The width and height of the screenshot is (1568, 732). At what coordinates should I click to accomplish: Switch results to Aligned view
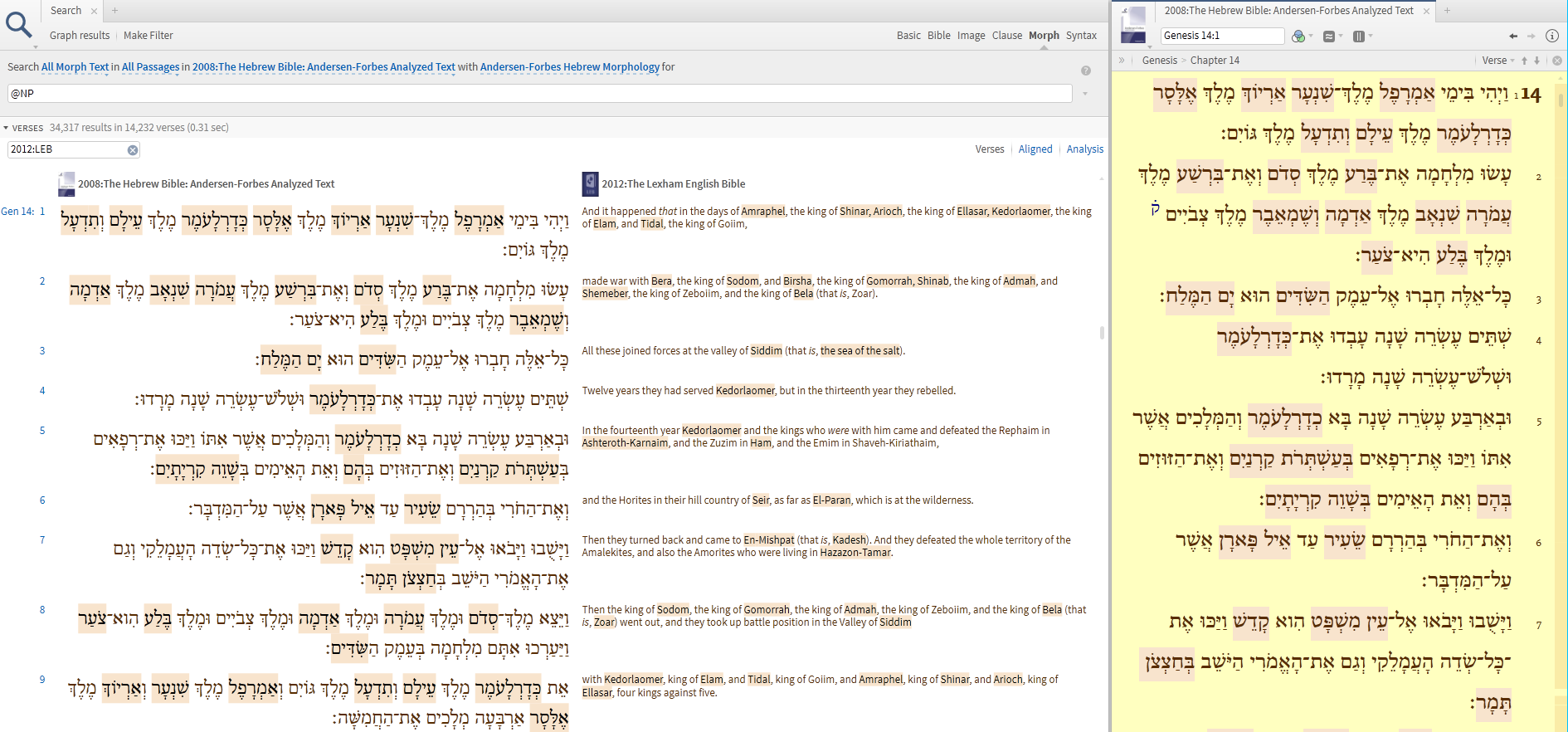(x=1035, y=149)
